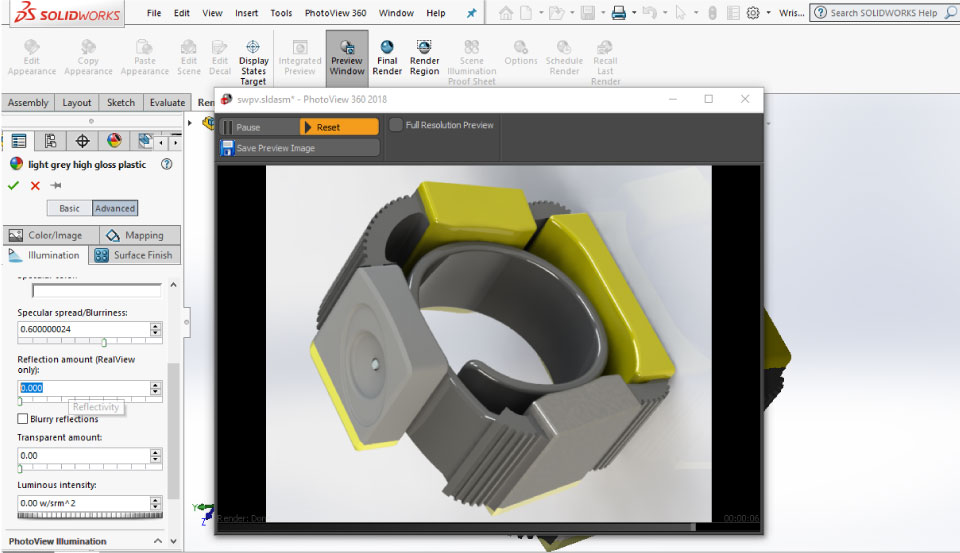
Task: Open the File menu
Action: coord(154,13)
